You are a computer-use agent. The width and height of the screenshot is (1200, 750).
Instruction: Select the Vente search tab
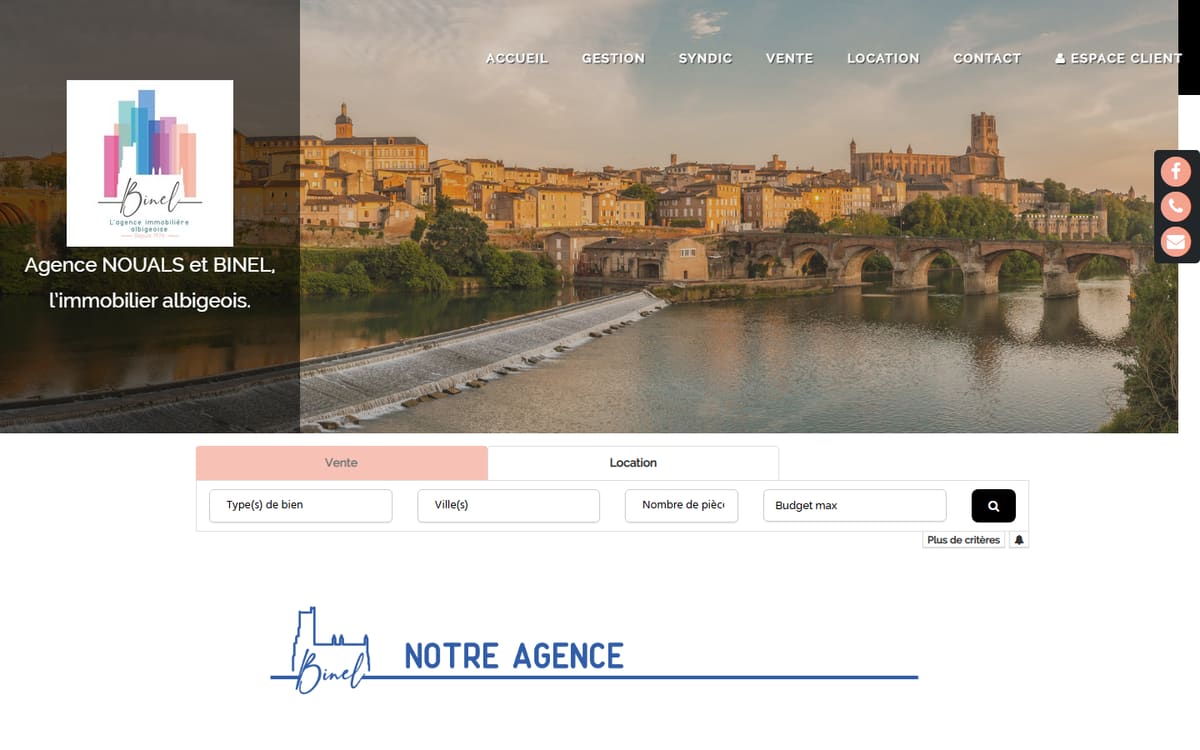point(341,463)
